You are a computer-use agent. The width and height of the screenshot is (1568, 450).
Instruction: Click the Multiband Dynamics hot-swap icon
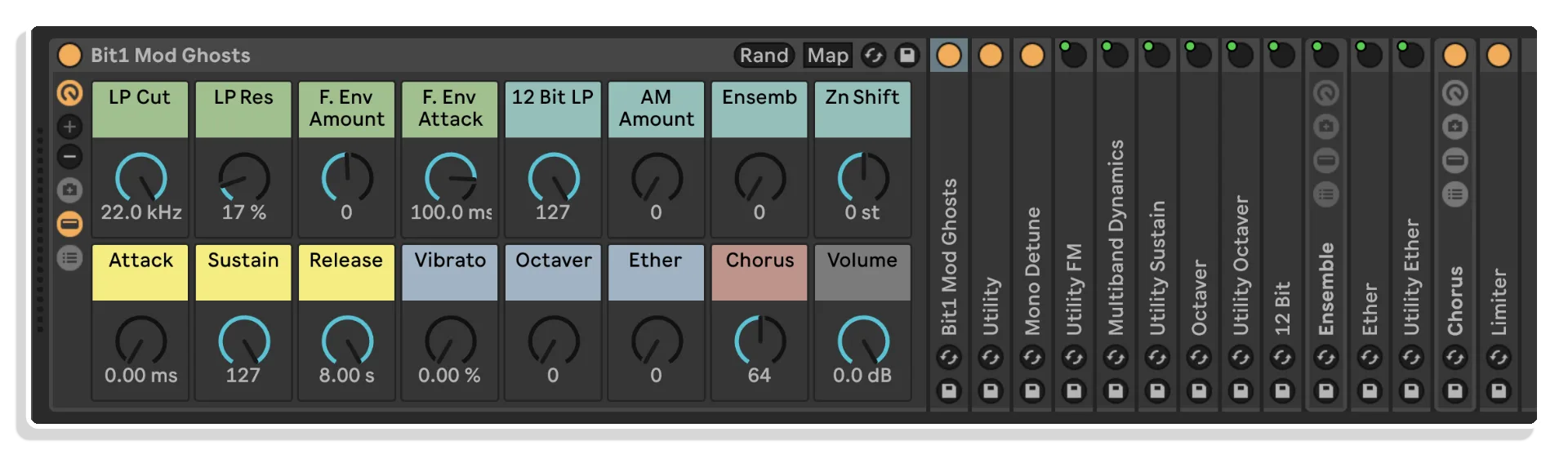[x=1116, y=358]
